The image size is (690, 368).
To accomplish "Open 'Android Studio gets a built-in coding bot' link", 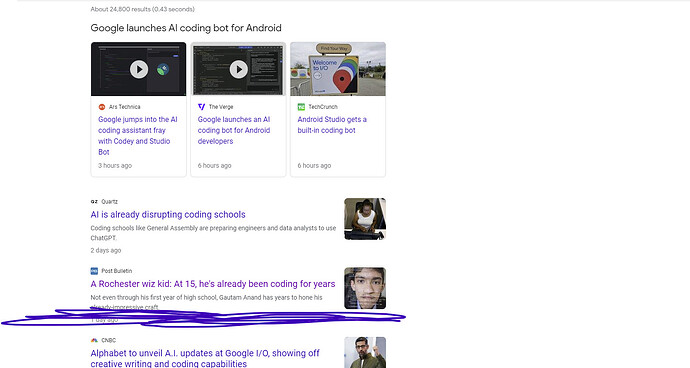I will click(332, 125).
